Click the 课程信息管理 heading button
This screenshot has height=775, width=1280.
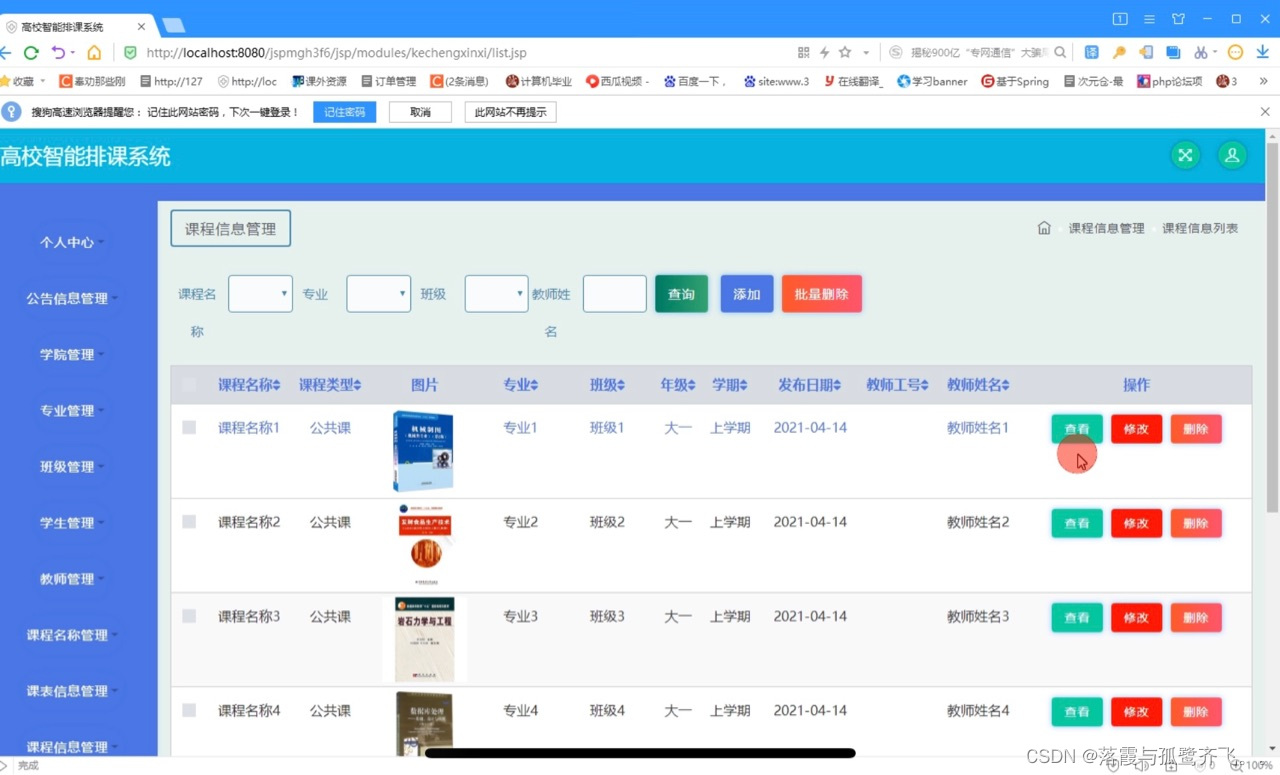(231, 228)
